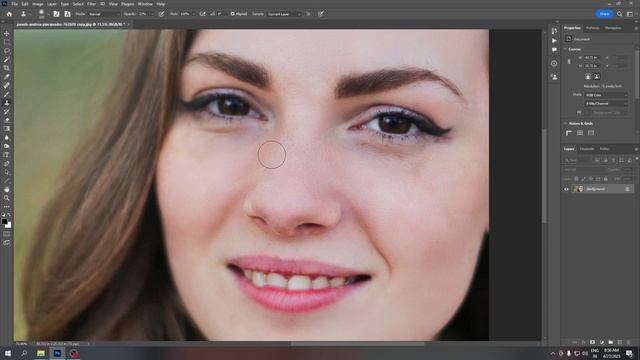Select the Crop tool
Screen dimensions: 640x360
coord(7,68)
